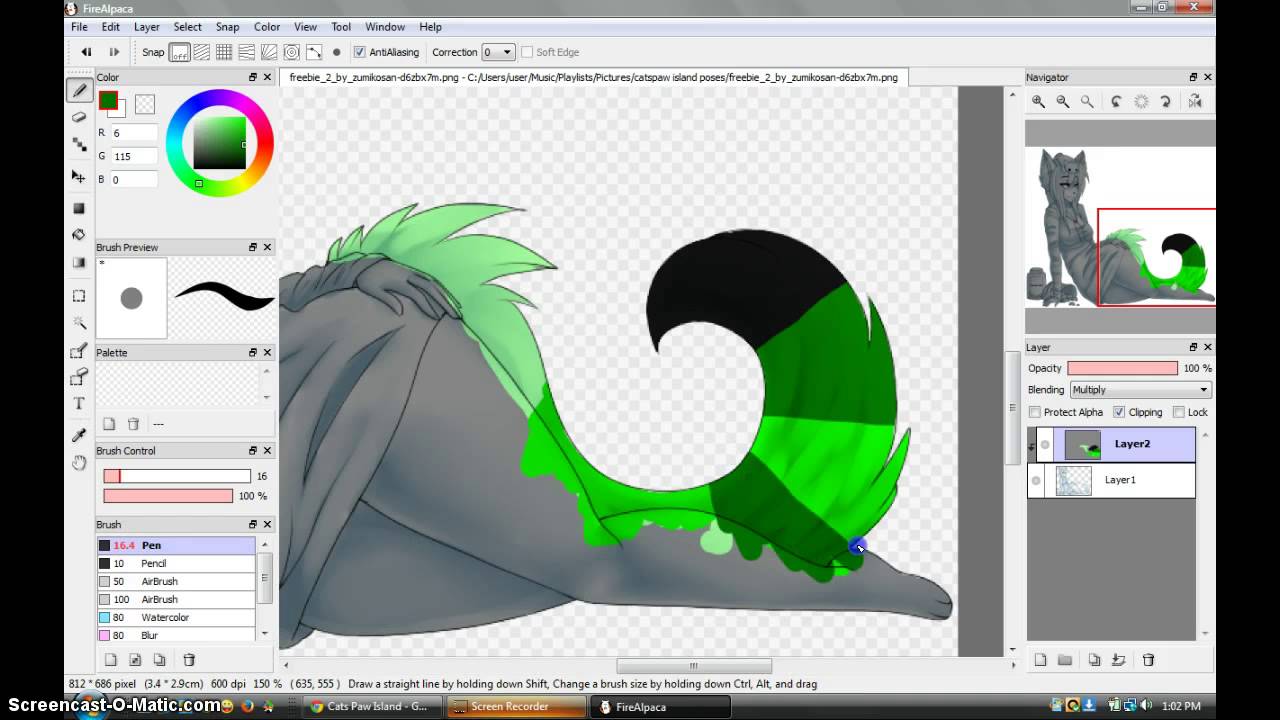The height and width of the screenshot is (720, 1280).
Task: Select the Pencil brush in the list
Action: coord(177,563)
